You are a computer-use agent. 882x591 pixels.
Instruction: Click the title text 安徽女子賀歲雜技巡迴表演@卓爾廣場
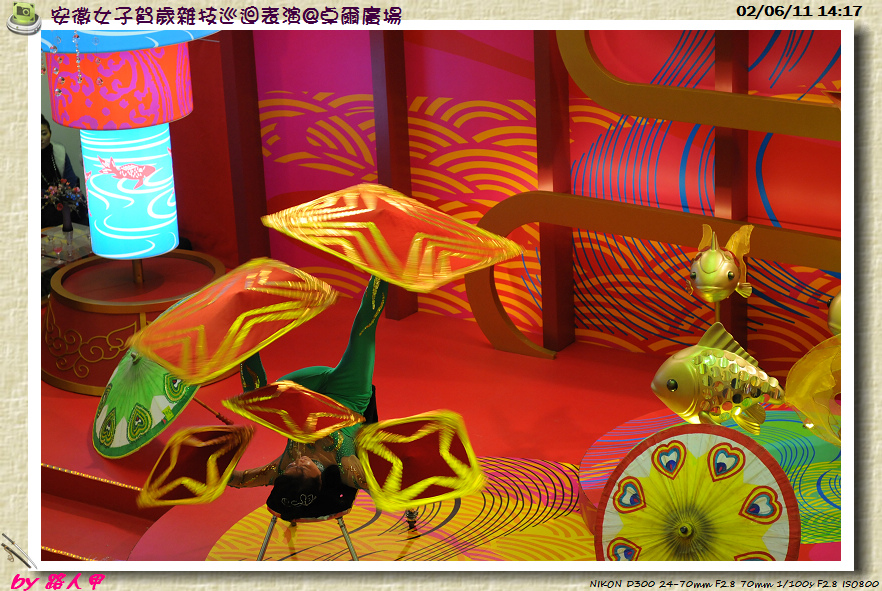226,16
